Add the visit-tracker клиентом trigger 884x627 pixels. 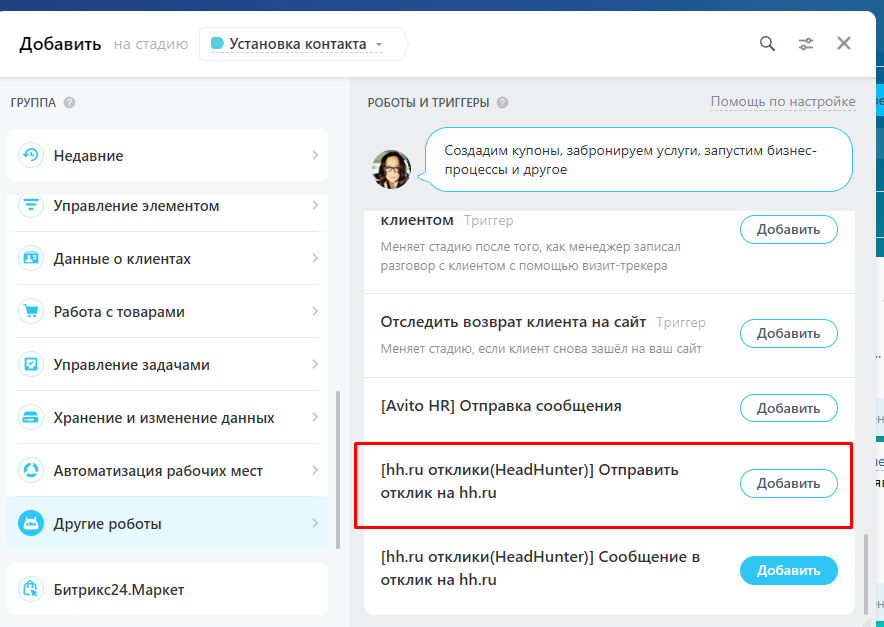click(788, 229)
